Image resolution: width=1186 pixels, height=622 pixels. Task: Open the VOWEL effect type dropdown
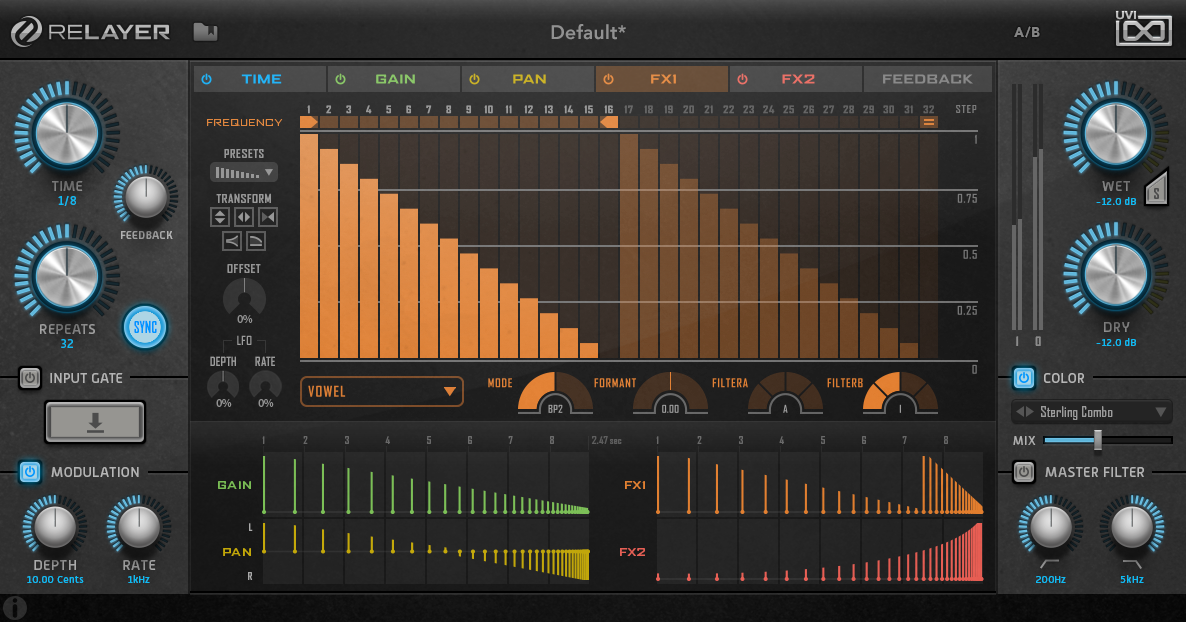(381, 391)
